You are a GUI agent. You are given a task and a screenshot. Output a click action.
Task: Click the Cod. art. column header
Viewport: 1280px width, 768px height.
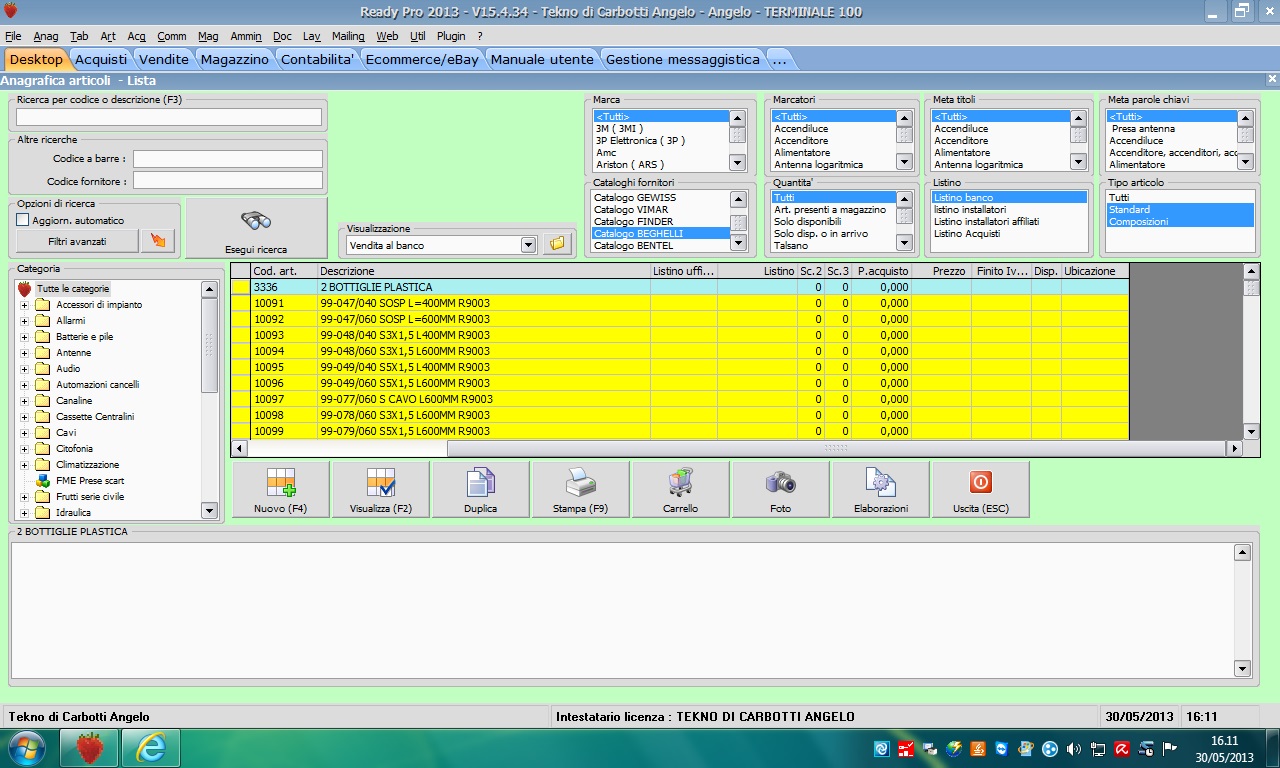pos(284,271)
